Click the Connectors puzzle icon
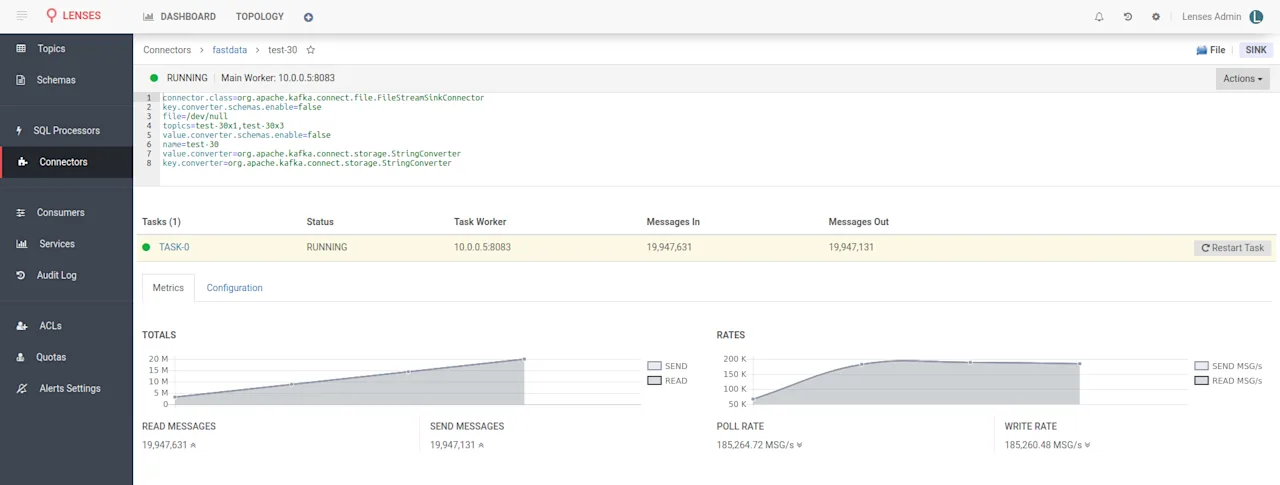Image resolution: width=1280 pixels, height=485 pixels. 23,162
